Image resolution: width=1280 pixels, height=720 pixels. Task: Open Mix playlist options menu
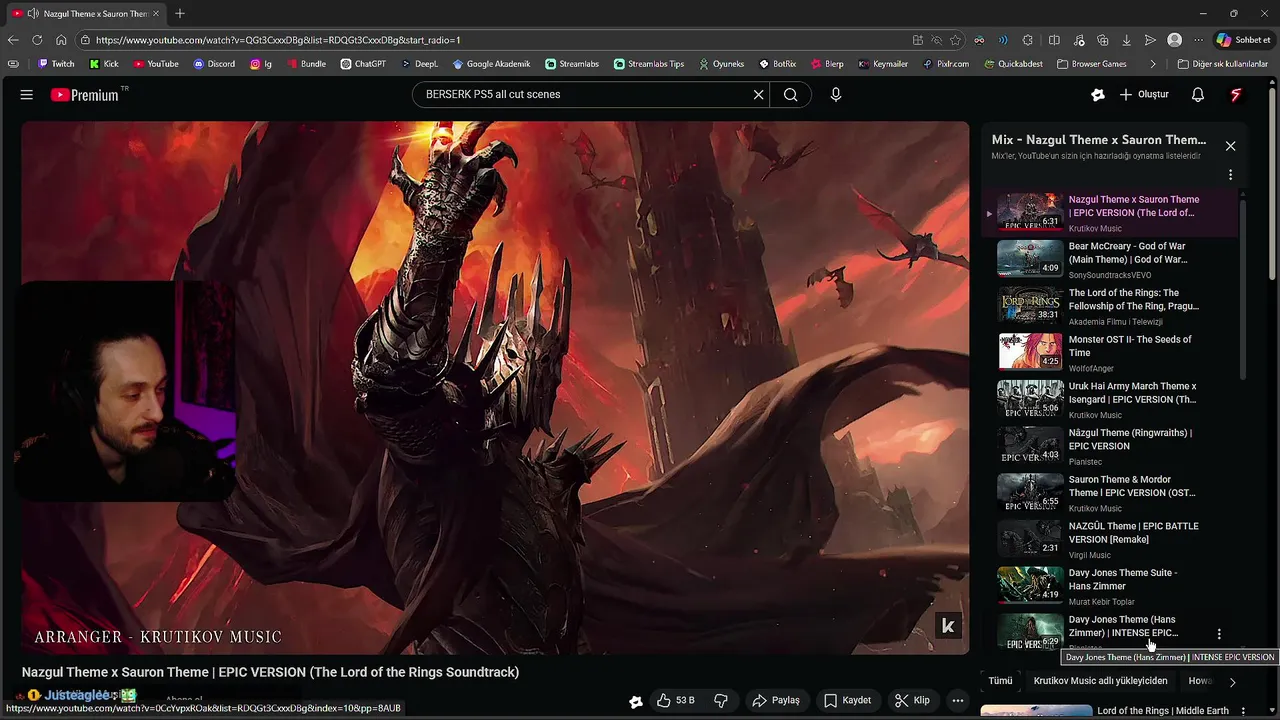pos(1230,175)
